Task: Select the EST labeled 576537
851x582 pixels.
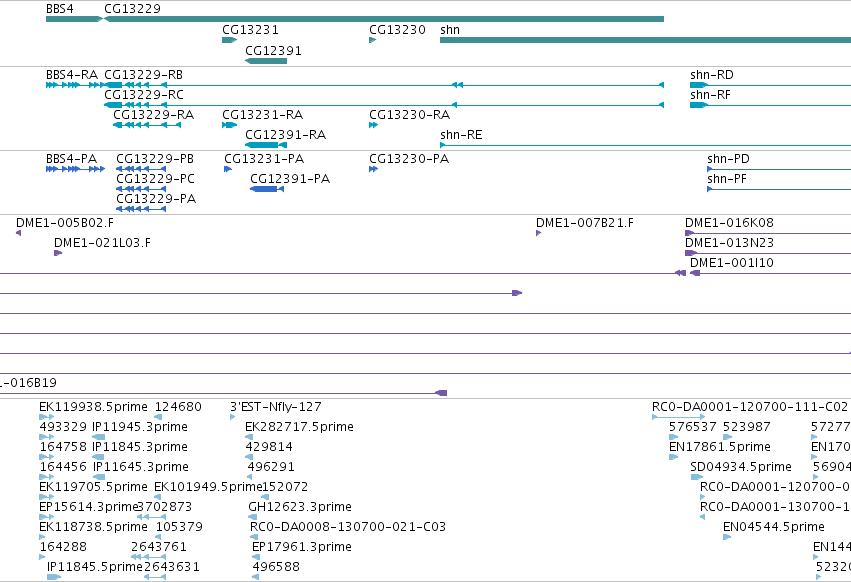Action: pyautogui.click(x=674, y=437)
